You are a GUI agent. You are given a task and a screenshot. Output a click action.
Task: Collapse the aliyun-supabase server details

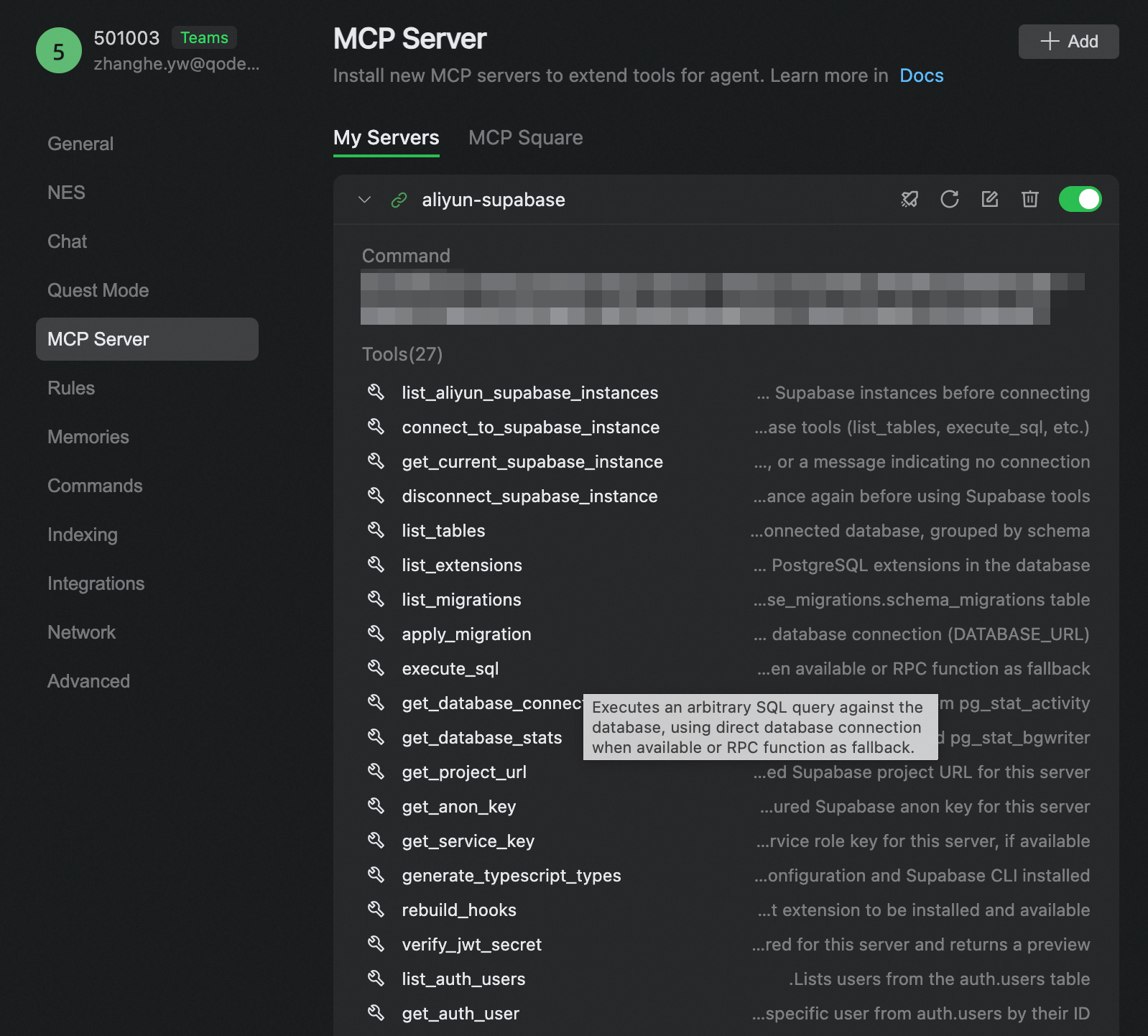[x=364, y=200]
